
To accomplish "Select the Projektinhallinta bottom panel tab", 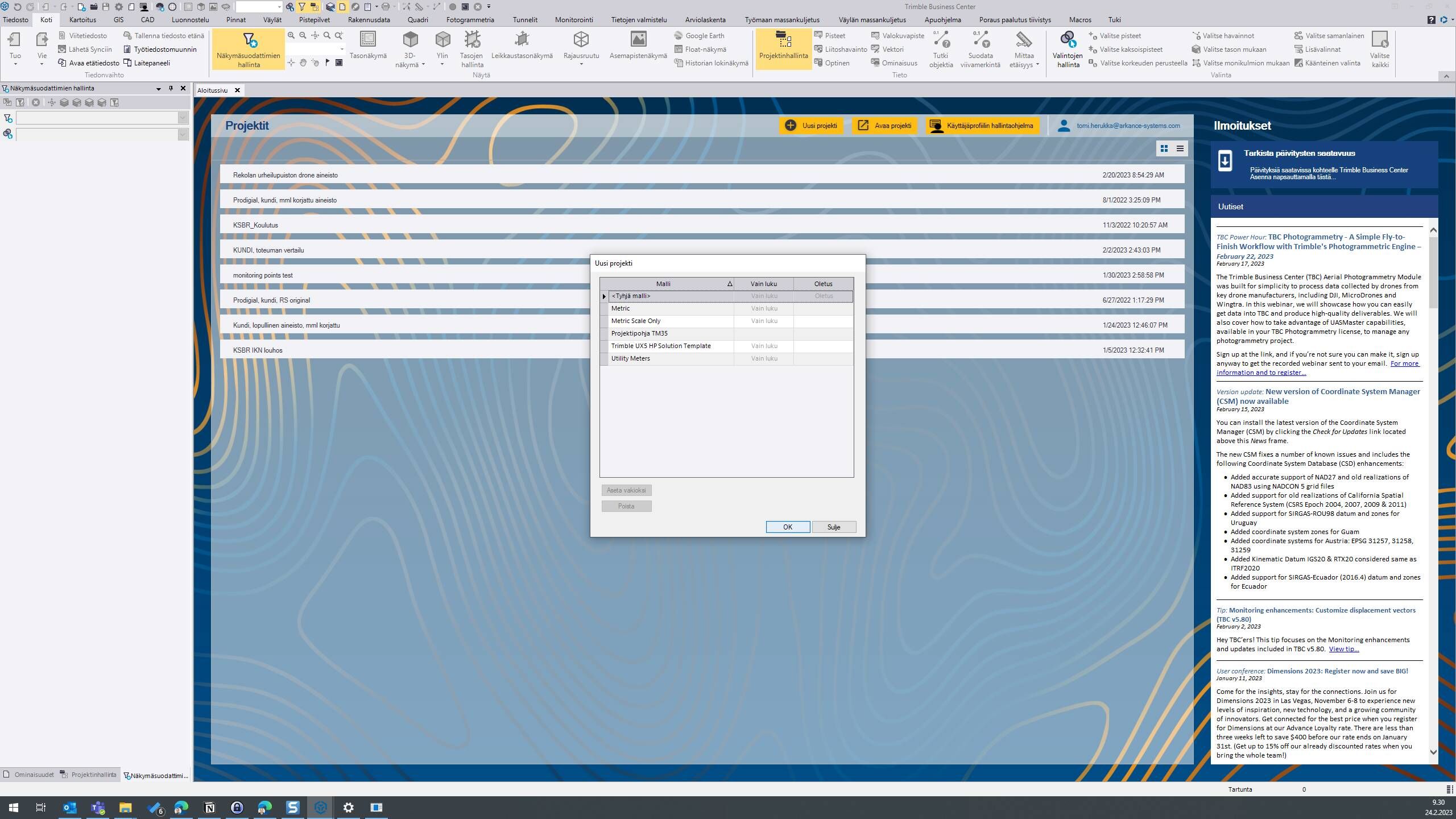I will pyautogui.click(x=88, y=775).
